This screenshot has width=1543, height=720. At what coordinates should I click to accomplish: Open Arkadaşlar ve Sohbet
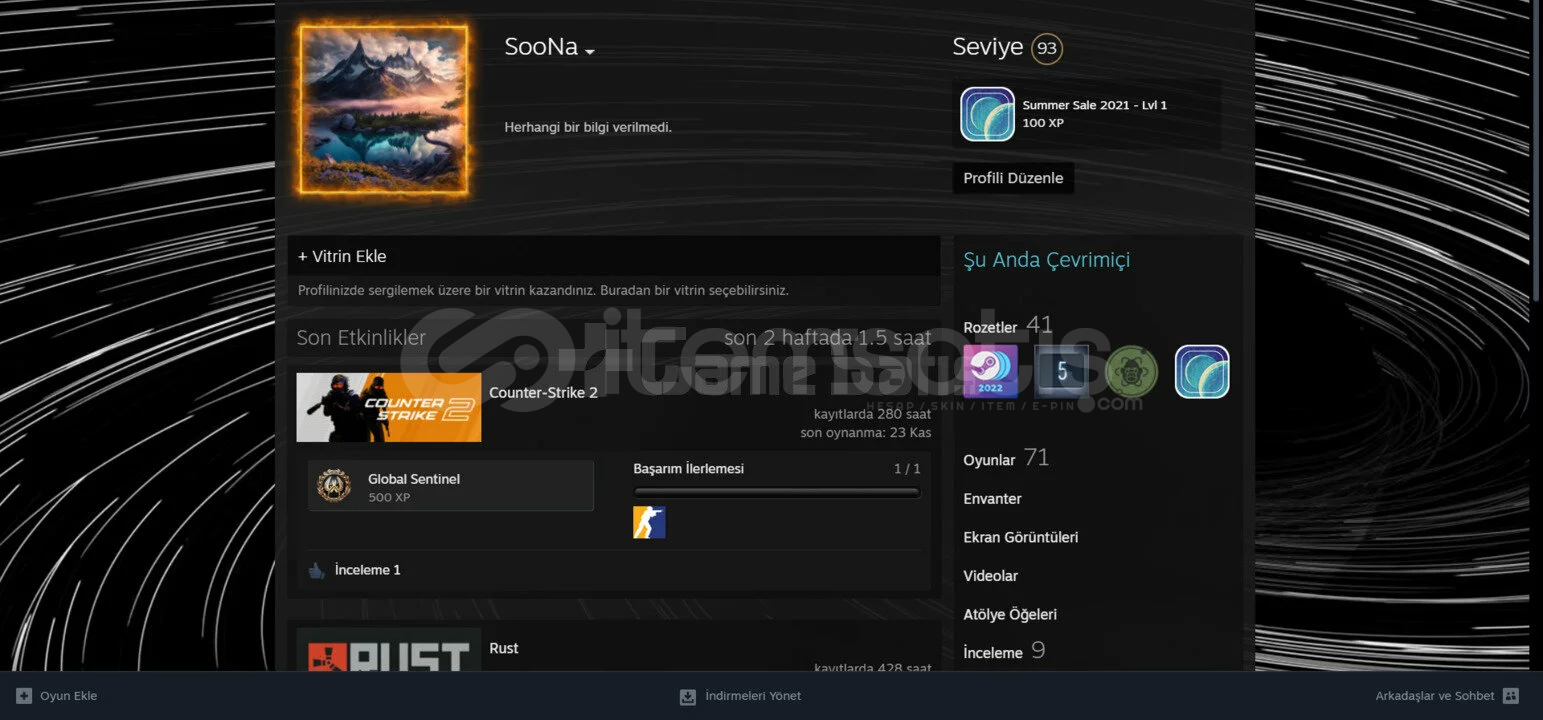click(1435, 696)
